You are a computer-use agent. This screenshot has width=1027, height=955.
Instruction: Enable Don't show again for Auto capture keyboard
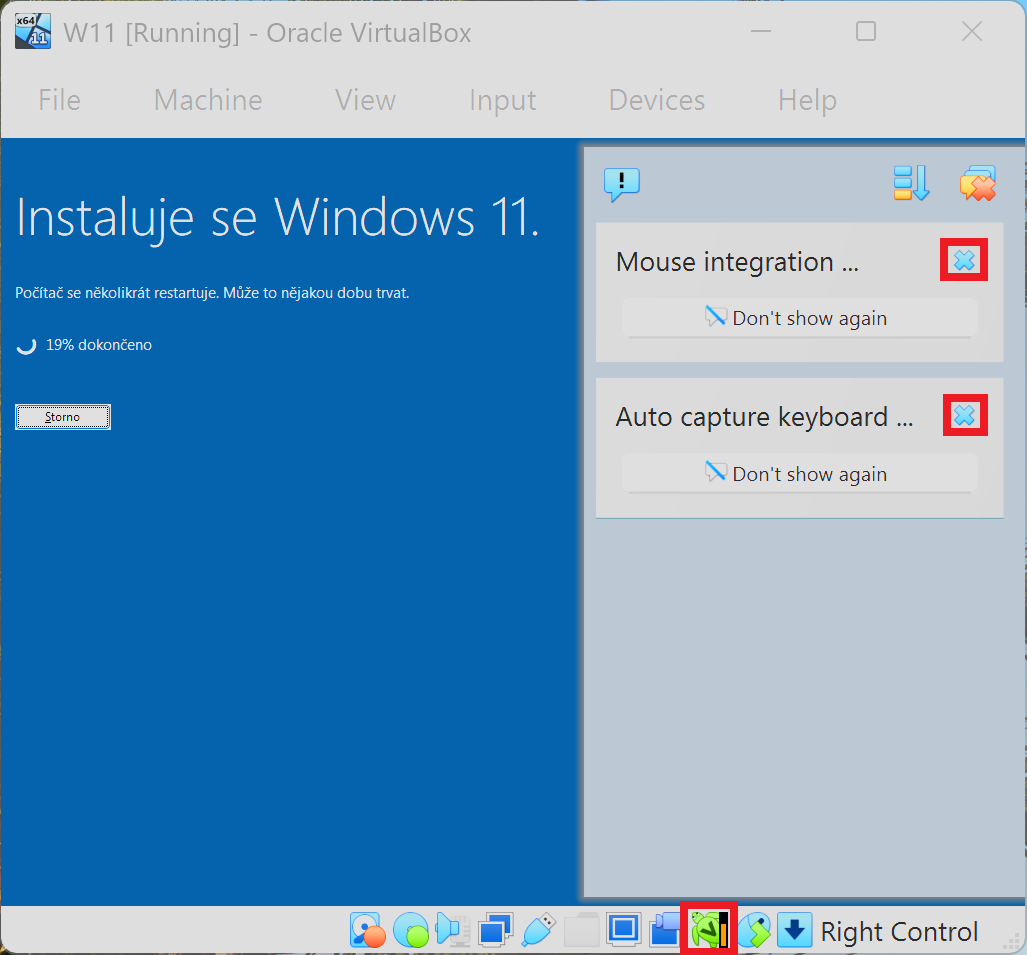(799, 473)
